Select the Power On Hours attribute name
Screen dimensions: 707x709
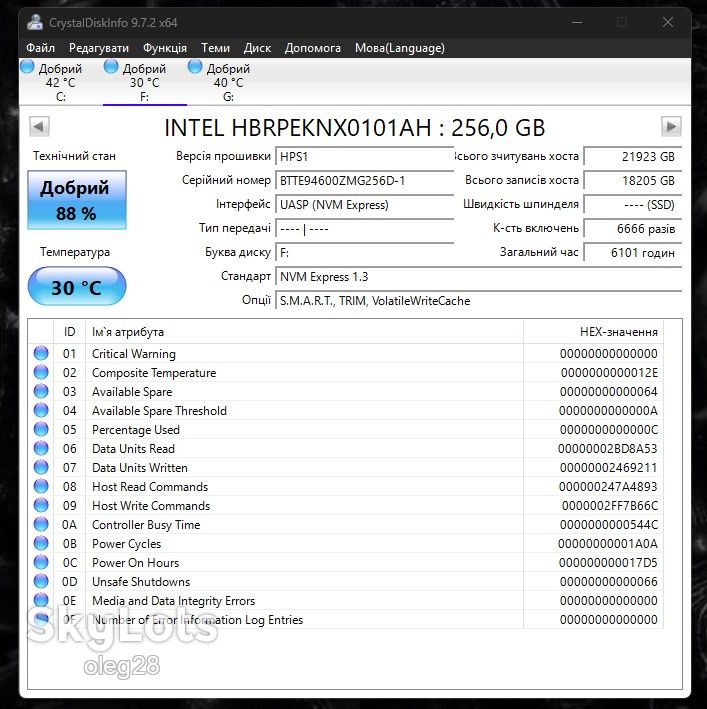click(x=136, y=562)
